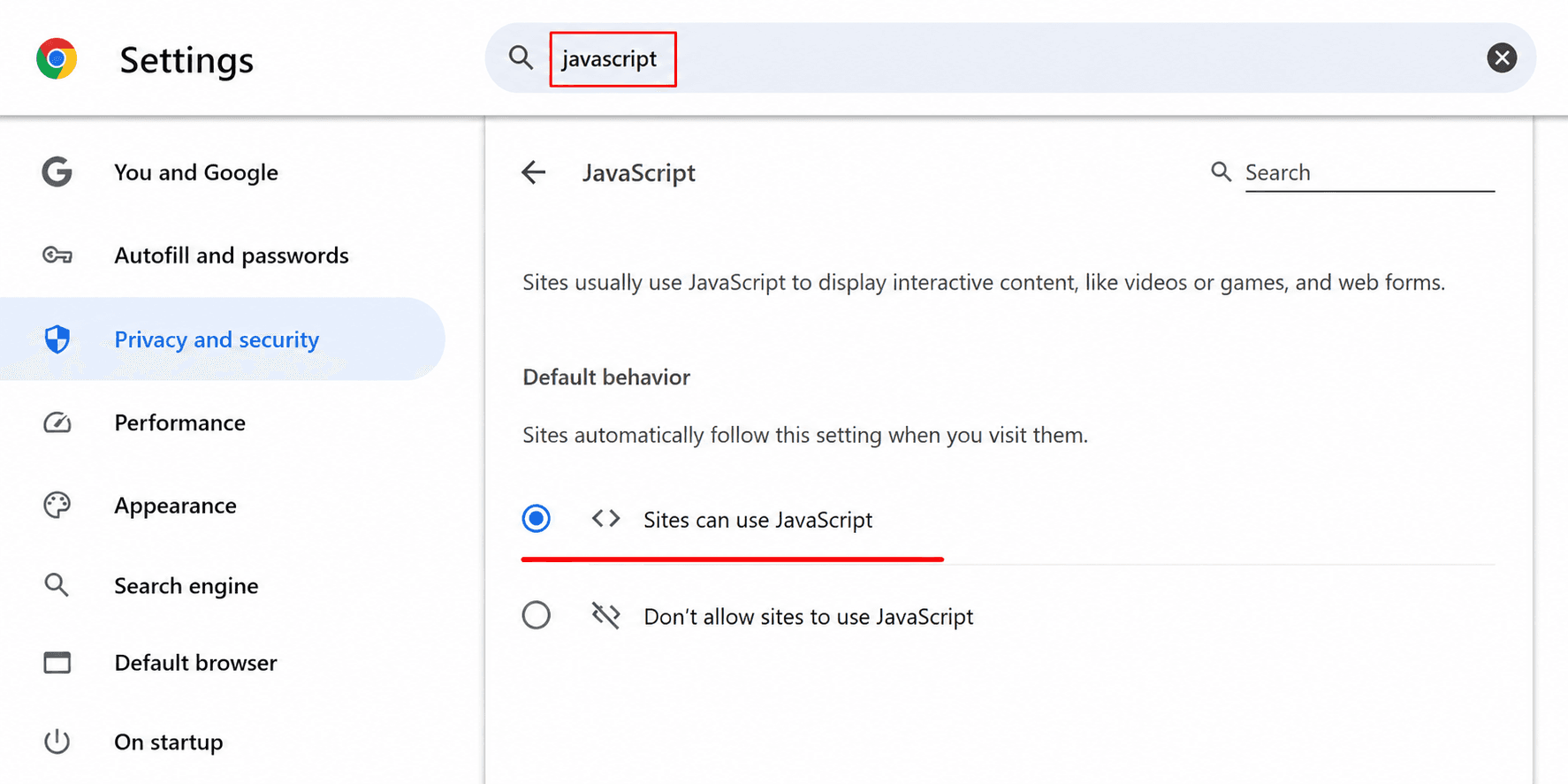This screenshot has width=1568, height=784.
Task: Open Autofill and passwords section
Action: [x=232, y=255]
